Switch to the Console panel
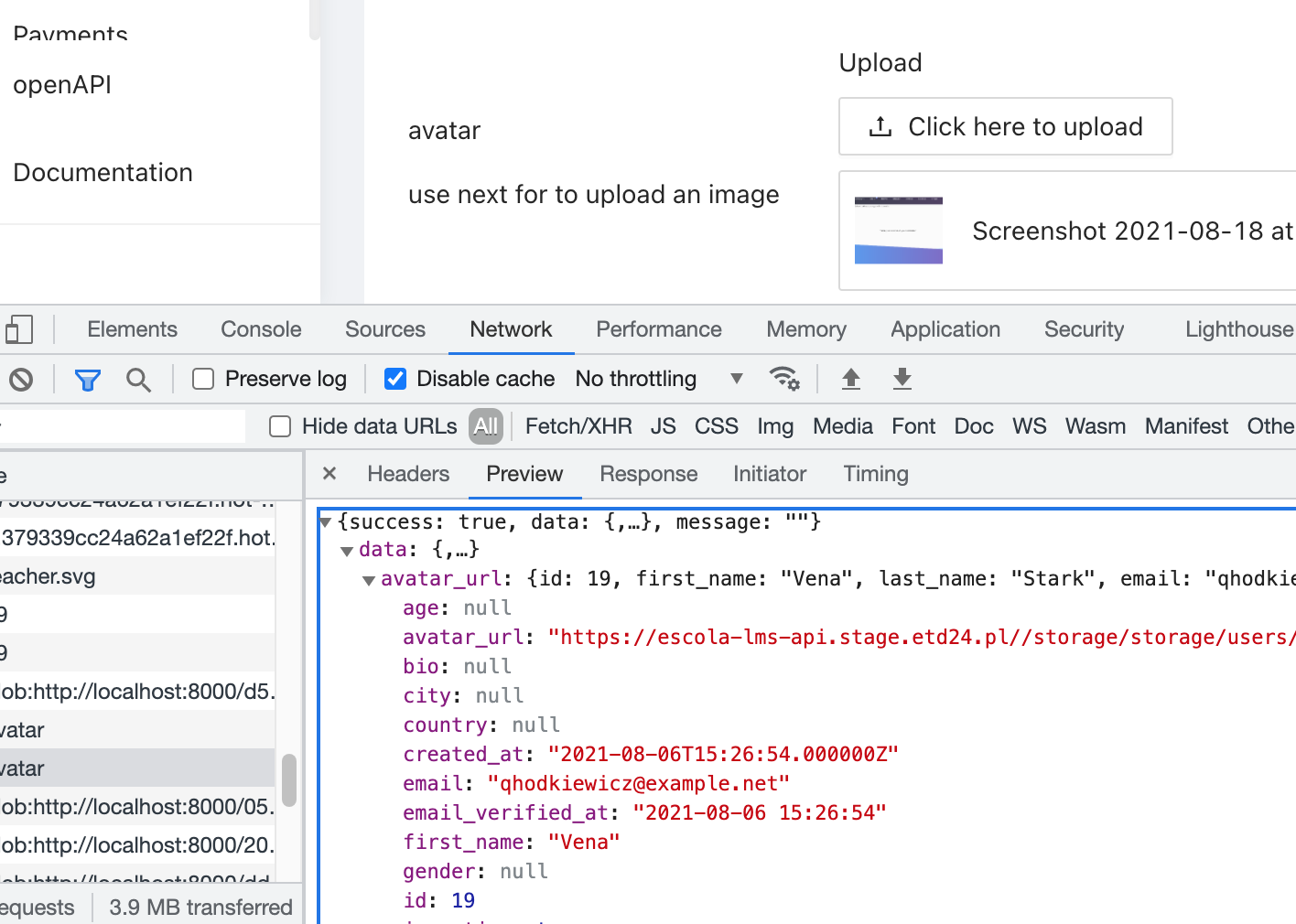1296x924 pixels. click(260, 329)
